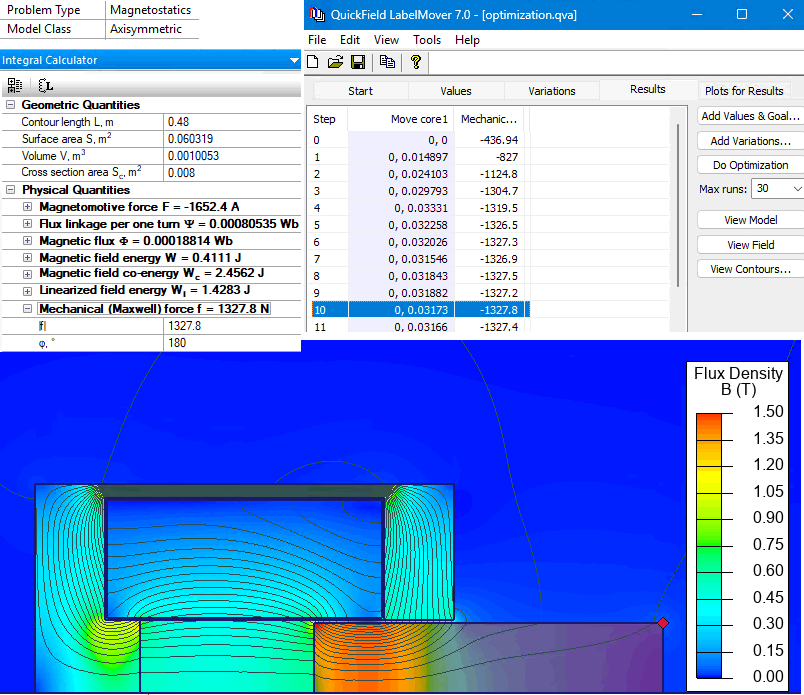Image resolution: width=804 pixels, height=695 pixels.
Task: Open the Max runs dropdown
Action: [x=797, y=189]
